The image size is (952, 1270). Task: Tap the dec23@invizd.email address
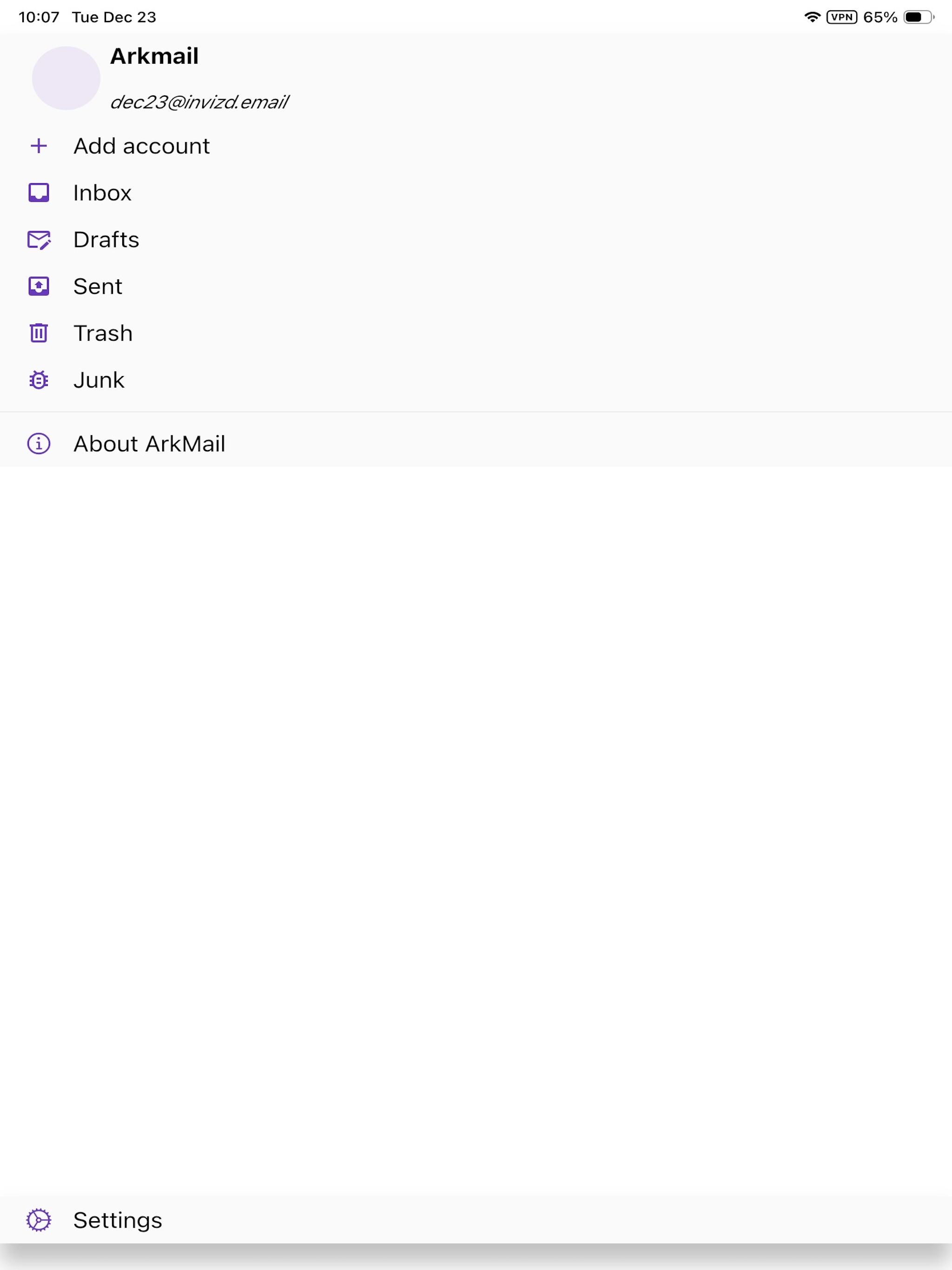(x=199, y=102)
